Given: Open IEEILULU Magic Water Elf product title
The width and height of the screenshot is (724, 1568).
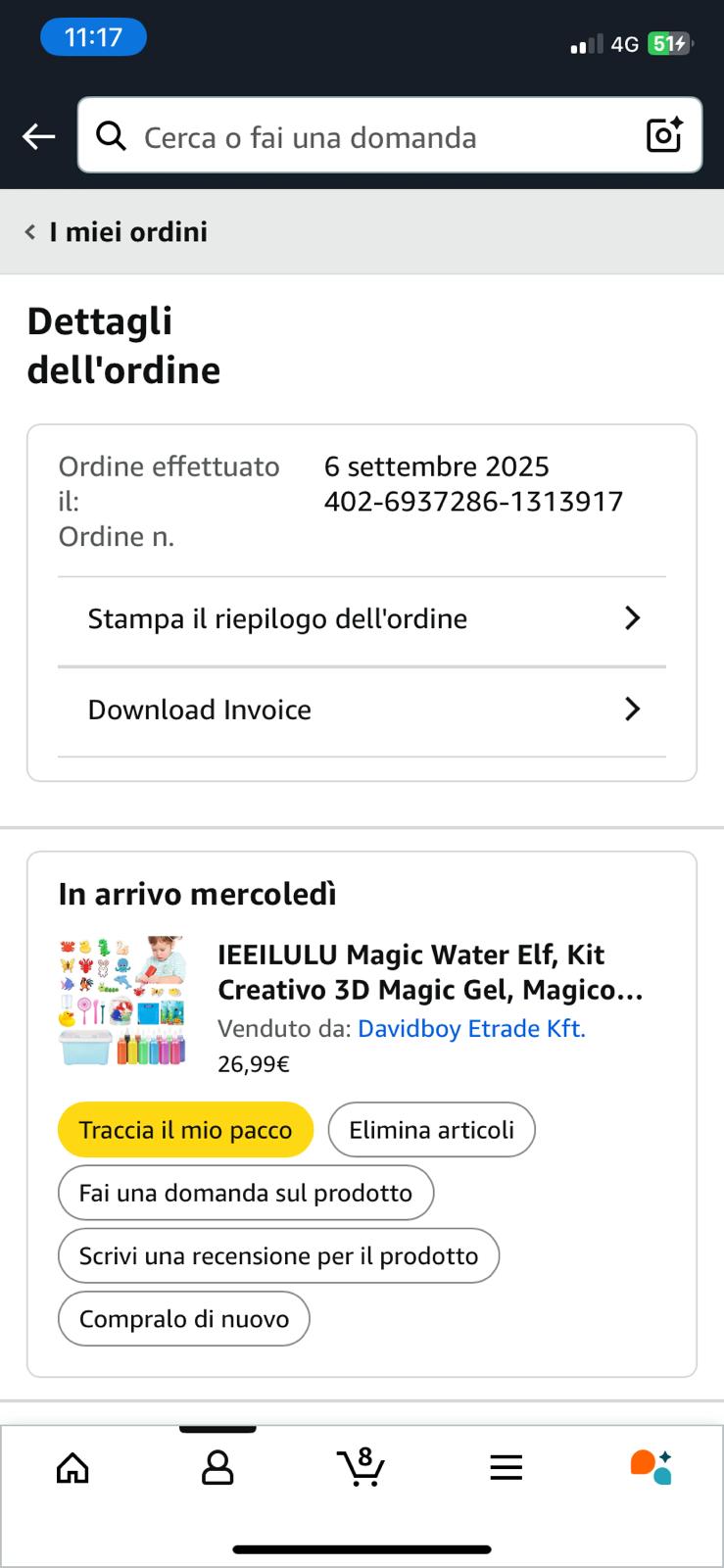Looking at the screenshot, I should tap(429, 972).
